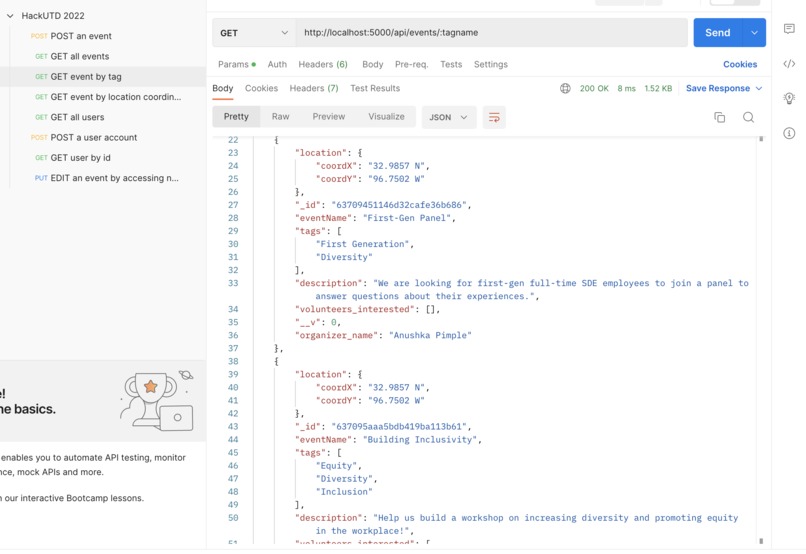Screen dimensions: 806x554
Task: Open the GET method dropdown
Action: tap(254, 33)
